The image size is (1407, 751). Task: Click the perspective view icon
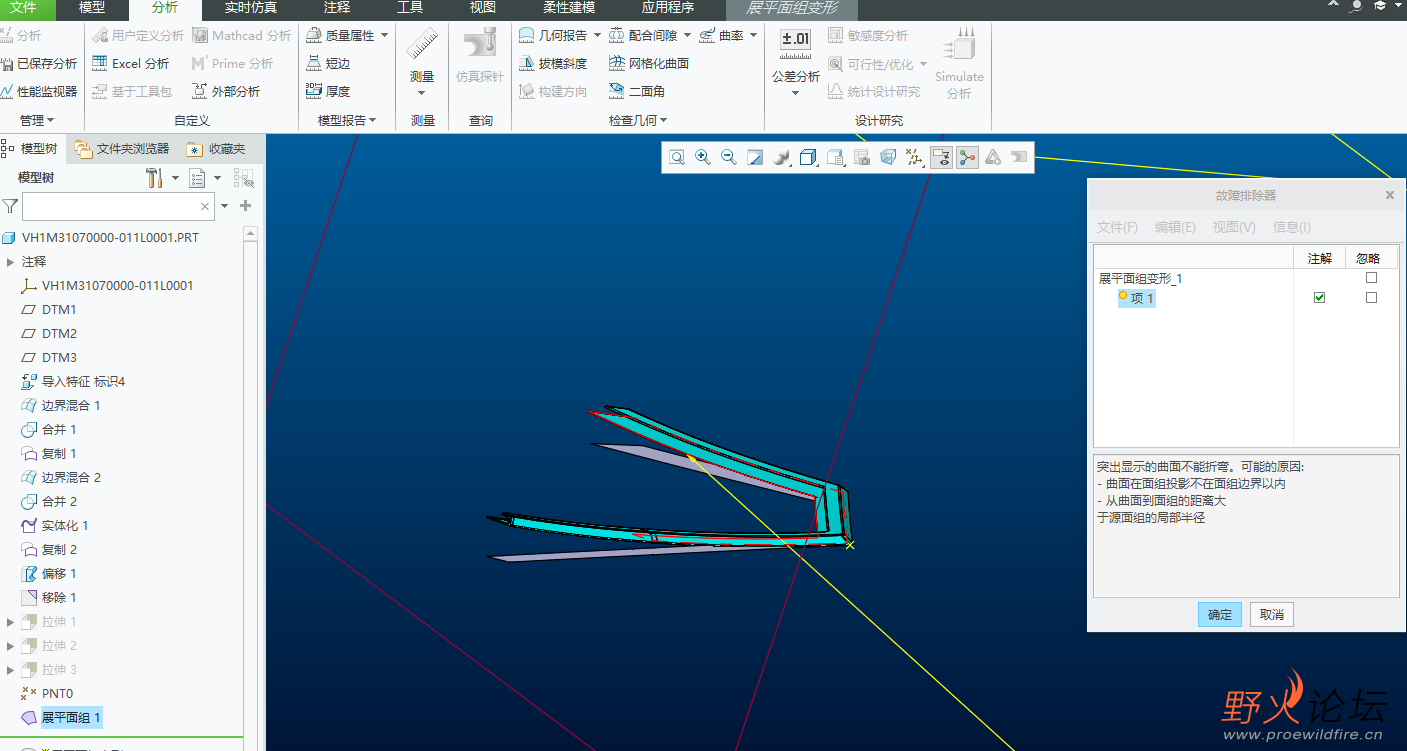(888, 157)
